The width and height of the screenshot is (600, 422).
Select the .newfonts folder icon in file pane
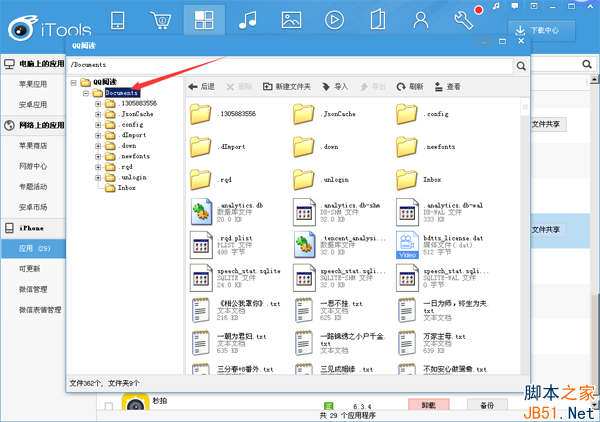tap(406, 147)
